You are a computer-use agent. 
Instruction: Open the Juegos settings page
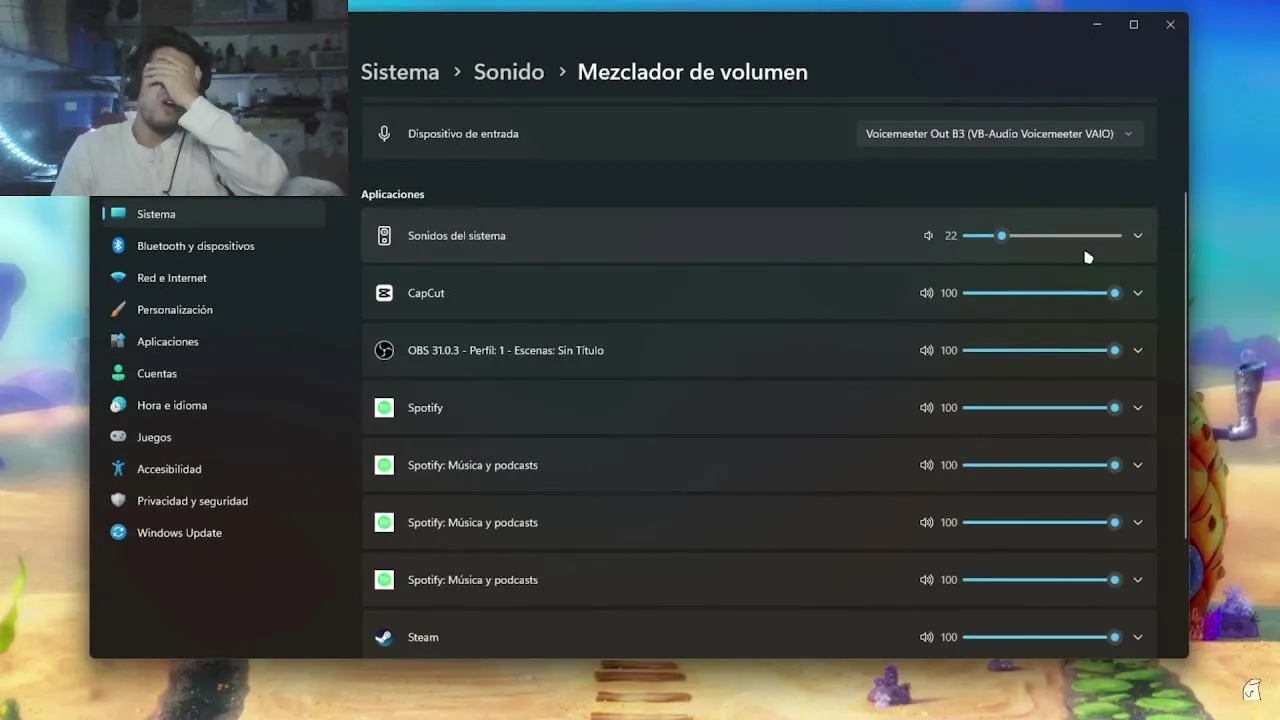click(x=213, y=437)
